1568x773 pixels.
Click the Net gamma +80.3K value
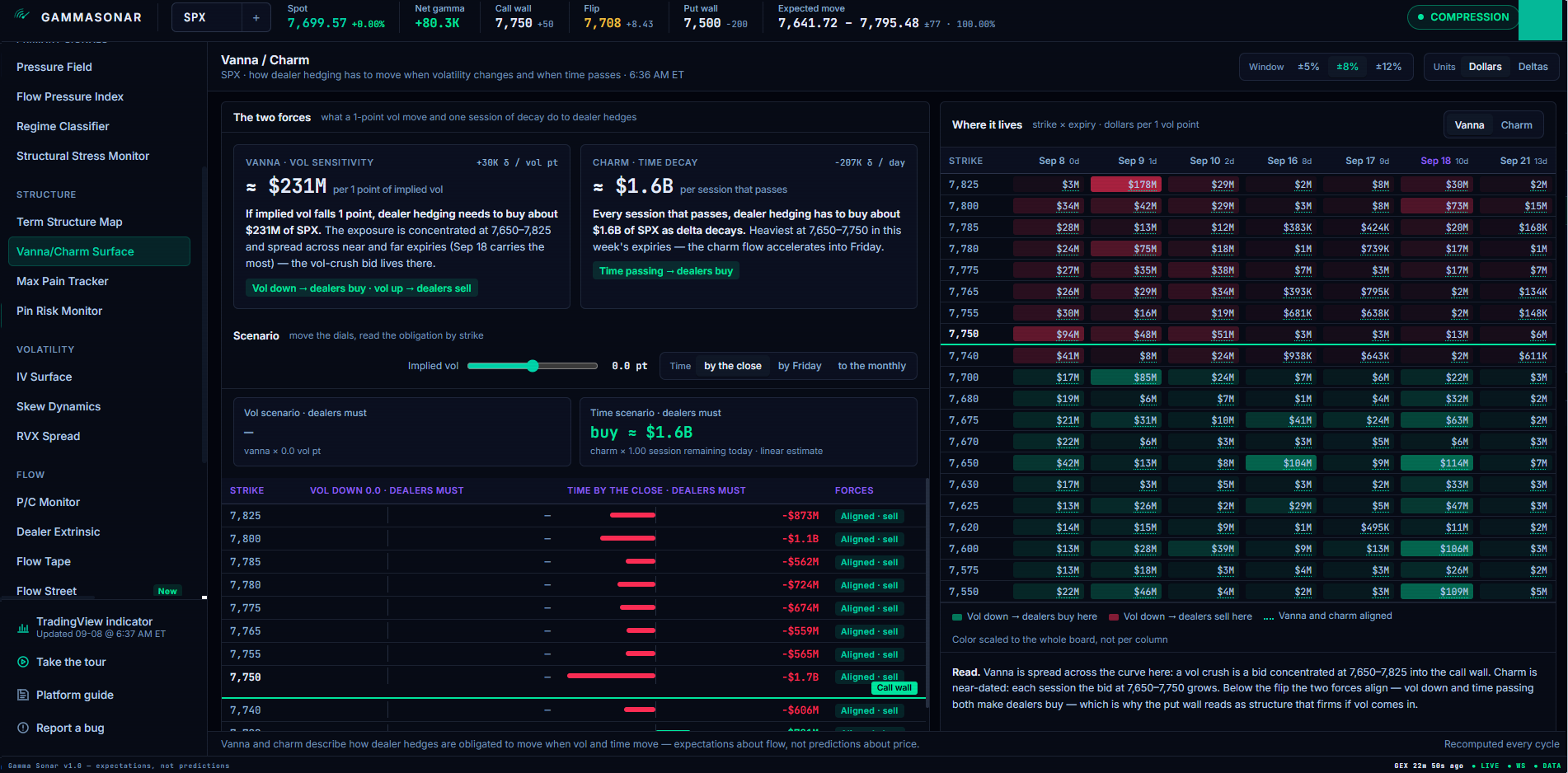click(437, 23)
